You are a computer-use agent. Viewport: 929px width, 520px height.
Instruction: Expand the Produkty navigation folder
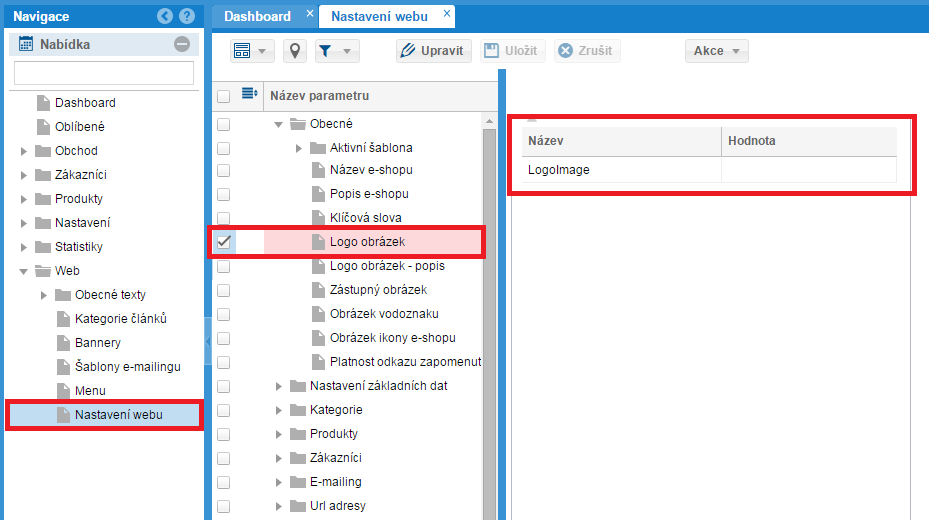24,199
